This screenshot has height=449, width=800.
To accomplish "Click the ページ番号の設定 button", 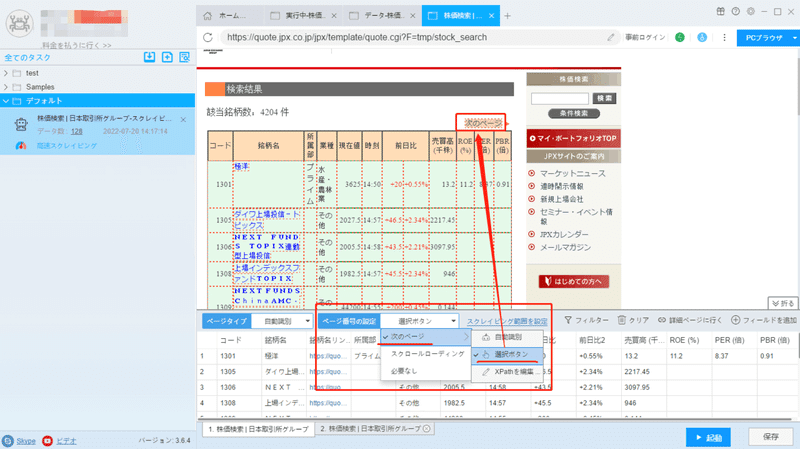I will [x=349, y=321].
